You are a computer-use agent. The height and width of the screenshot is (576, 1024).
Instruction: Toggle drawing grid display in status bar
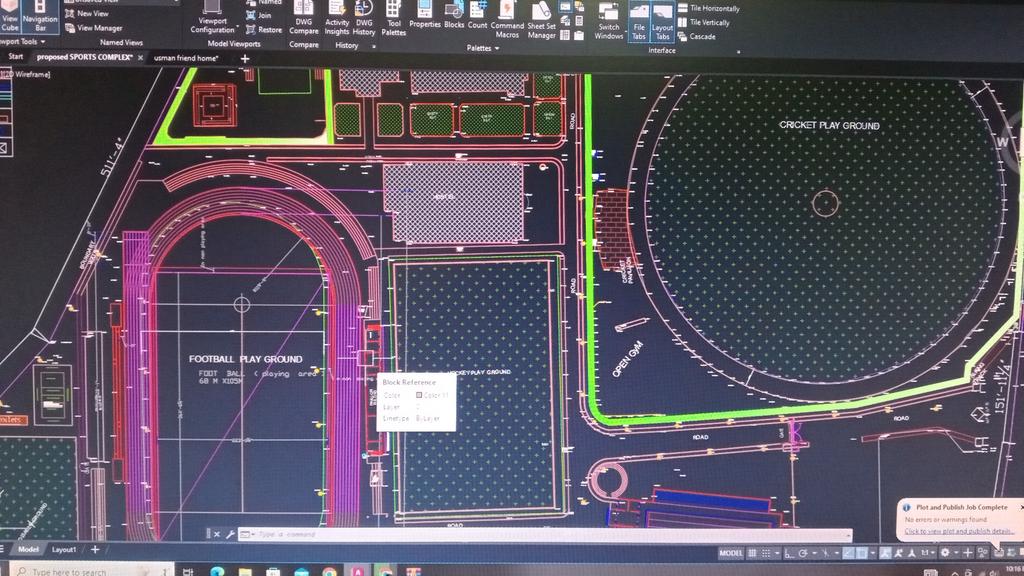pyautogui.click(x=752, y=553)
